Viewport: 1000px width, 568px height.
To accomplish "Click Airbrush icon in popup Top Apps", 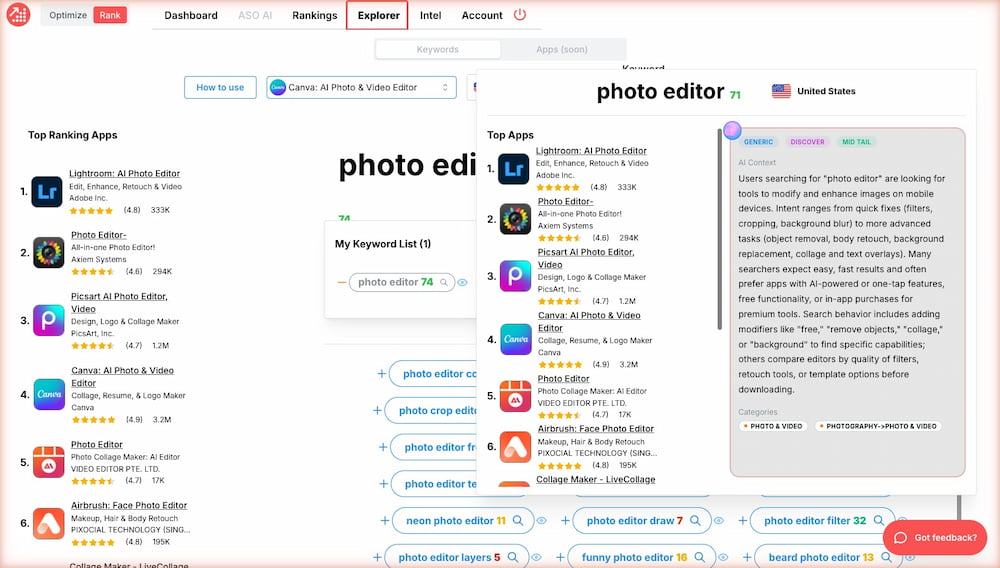I will point(515,447).
